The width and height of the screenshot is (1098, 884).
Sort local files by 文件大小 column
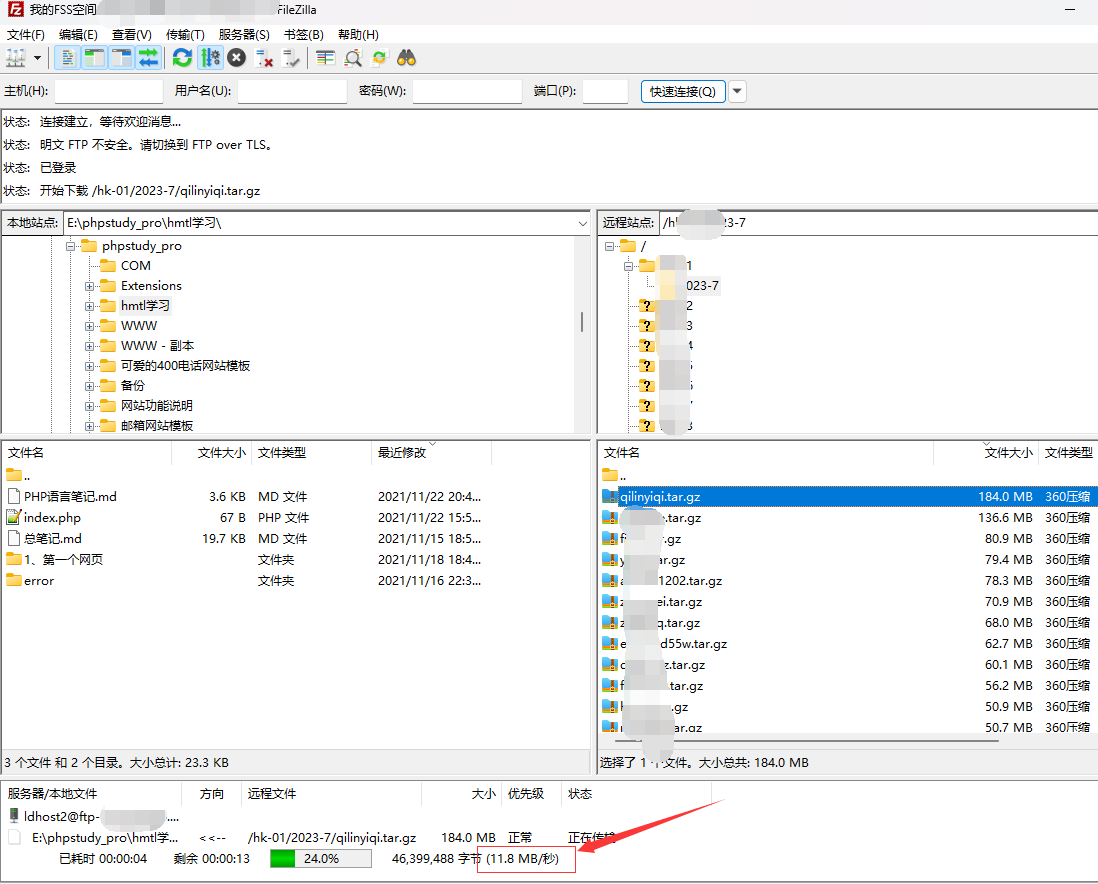click(211, 453)
